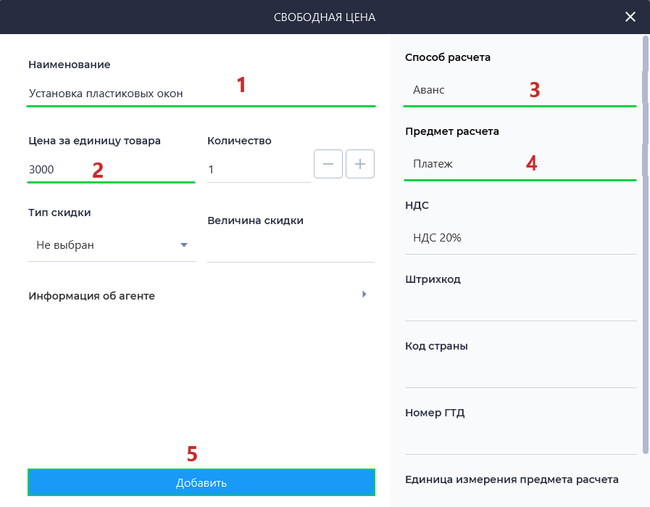This screenshot has width=650, height=507.
Task: Open the НДС selector showing НДС 20%
Action: click(520, 238)
